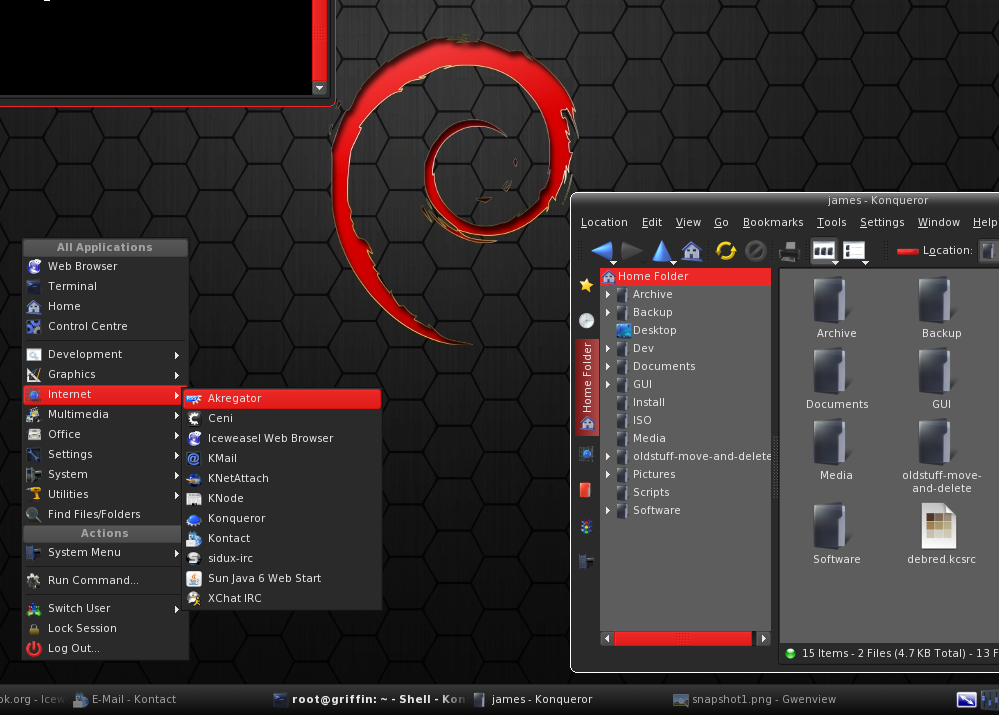This screenshot has width=999, height=715.
Task: Expand the Development submenu
Action: [x=105, y=354]
